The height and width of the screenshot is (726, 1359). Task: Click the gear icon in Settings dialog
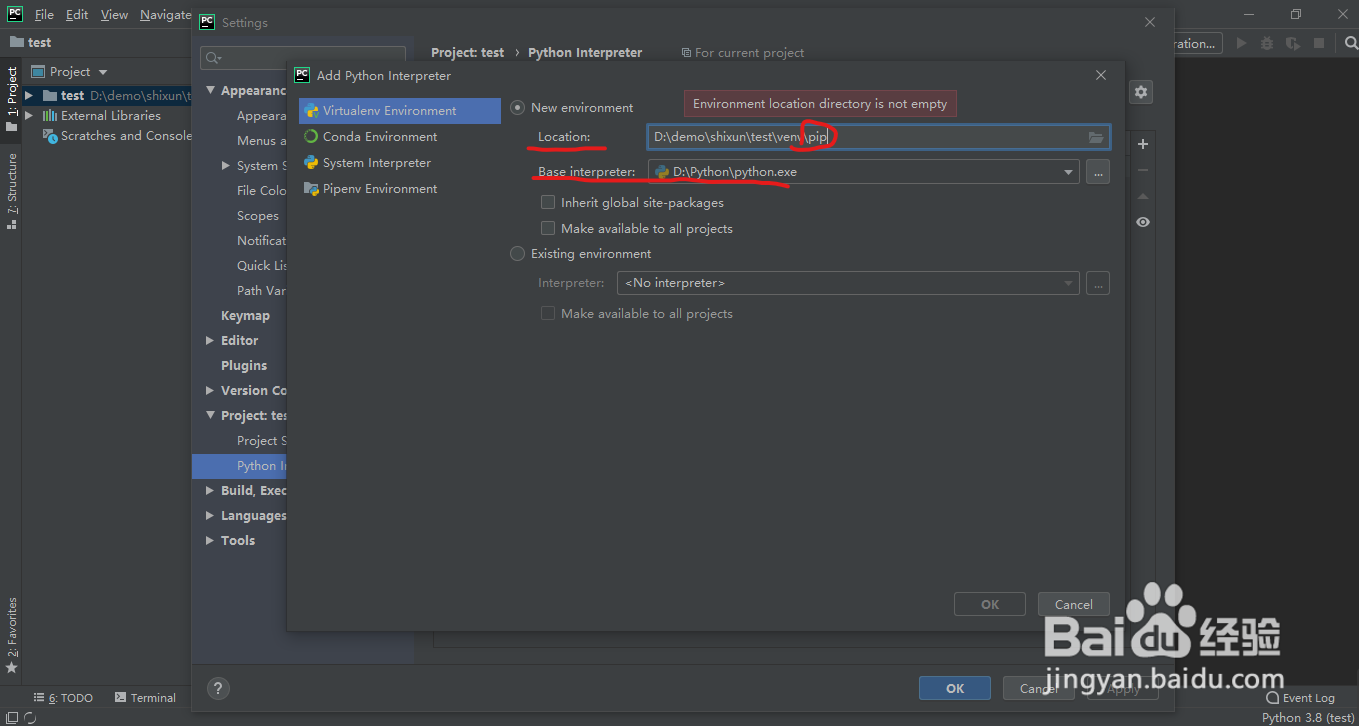click(x=1141, y=92)
